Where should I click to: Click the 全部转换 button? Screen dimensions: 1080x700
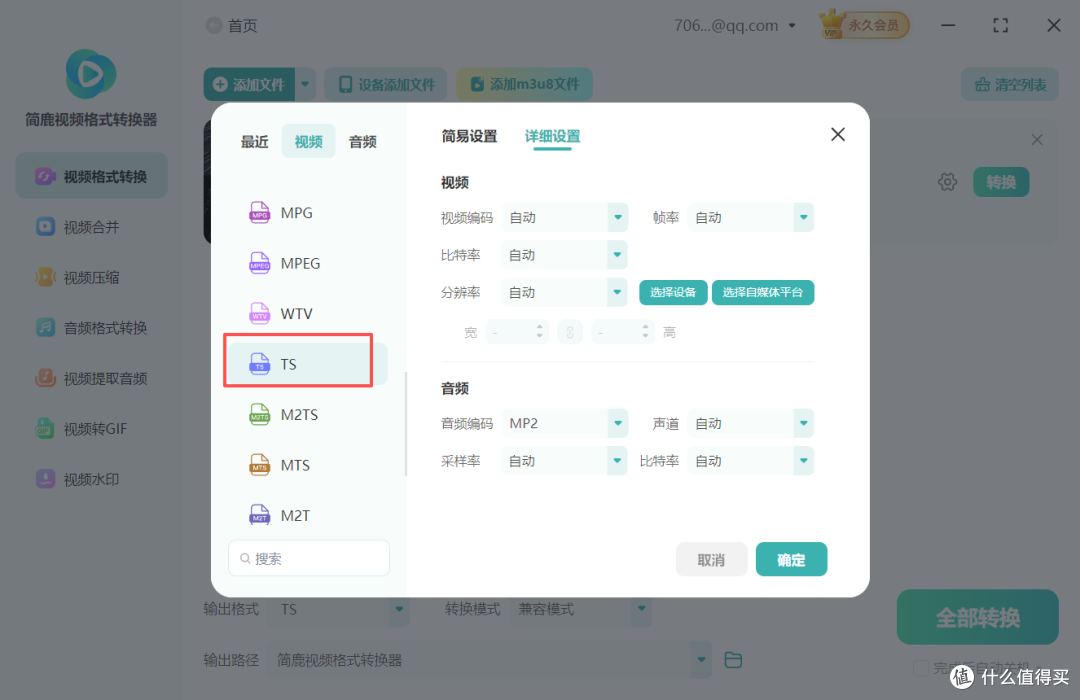977,617
